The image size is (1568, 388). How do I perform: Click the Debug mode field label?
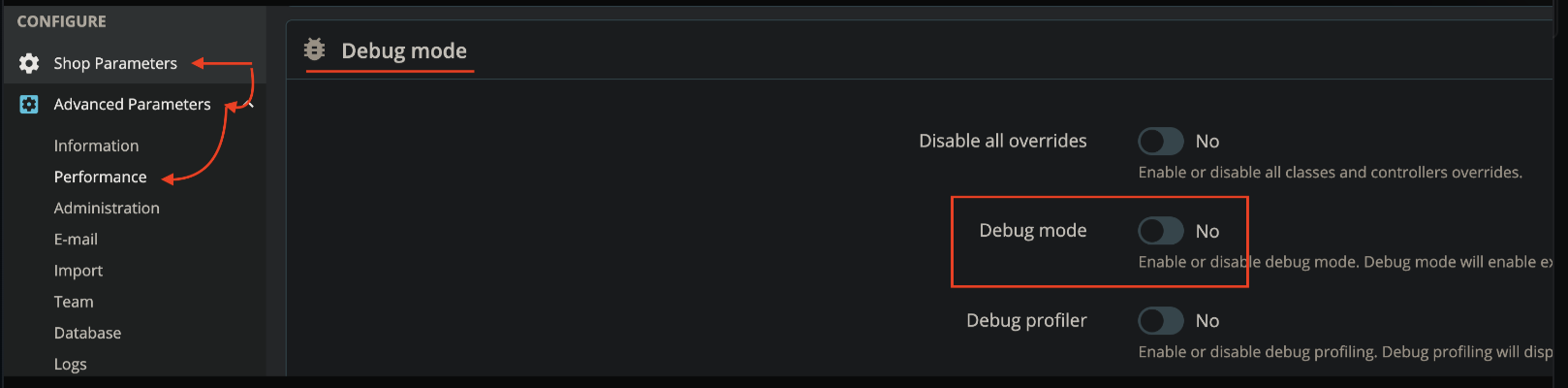1033,231
